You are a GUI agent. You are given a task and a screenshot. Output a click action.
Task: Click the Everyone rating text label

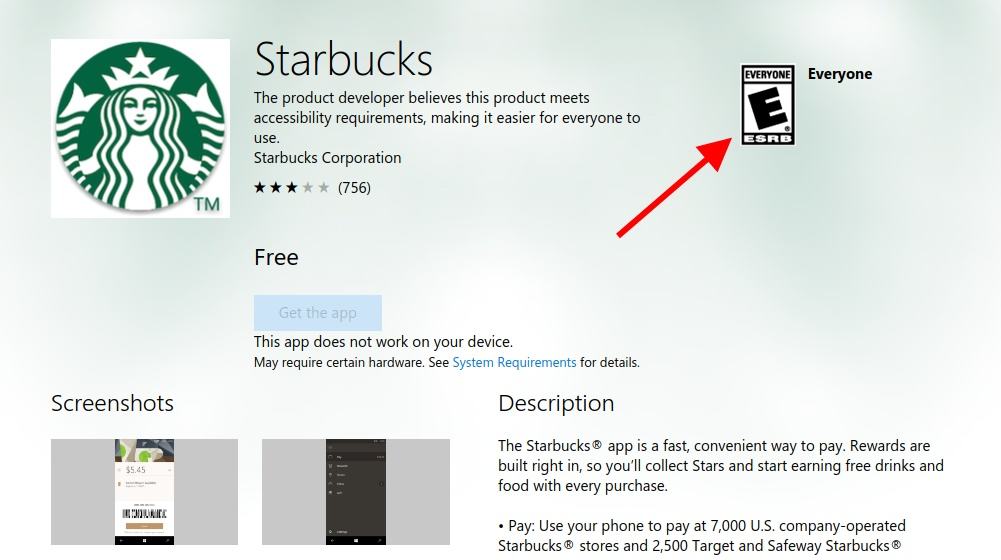[839, 74]
